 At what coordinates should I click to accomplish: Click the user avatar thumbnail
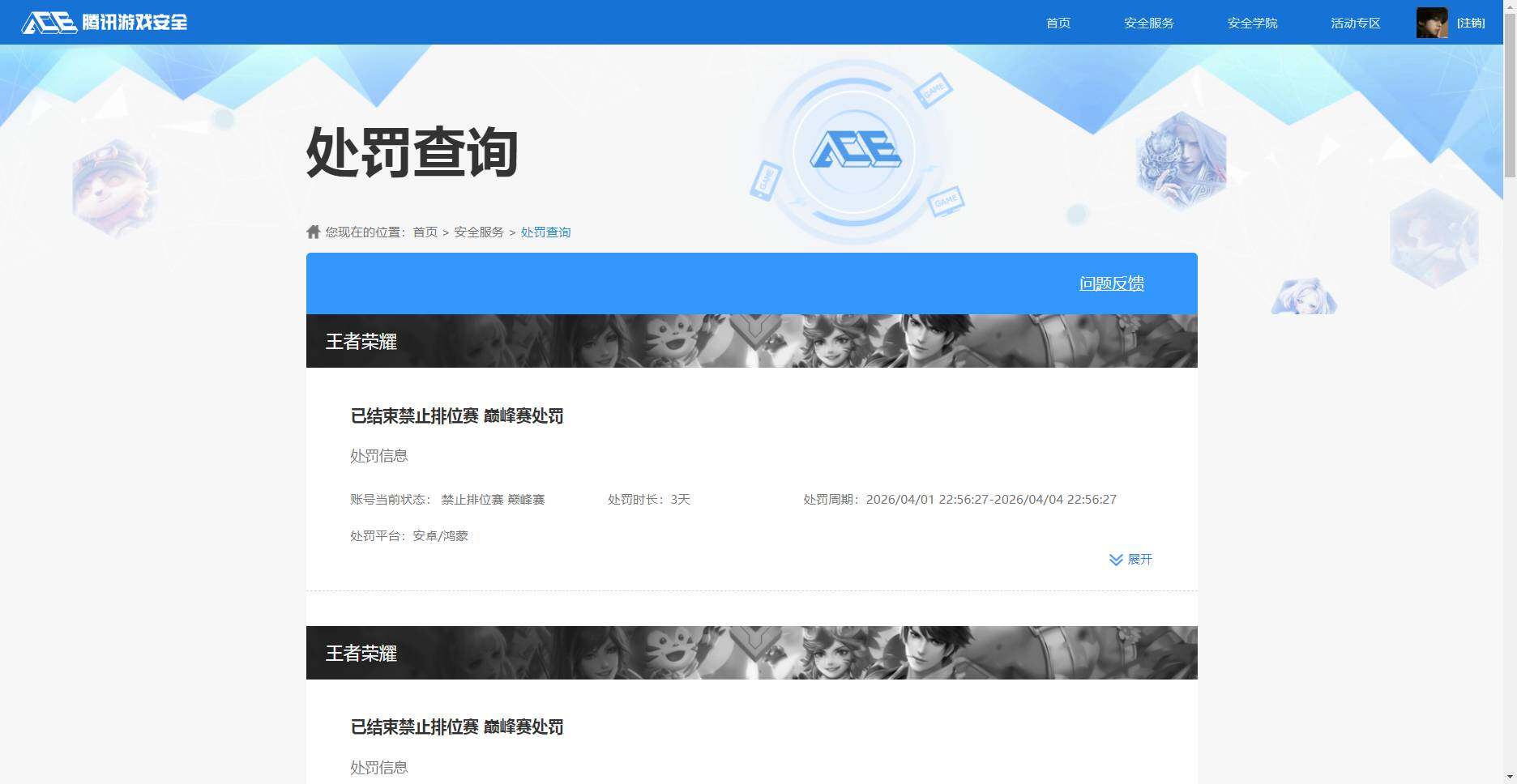coord(1432,23)
